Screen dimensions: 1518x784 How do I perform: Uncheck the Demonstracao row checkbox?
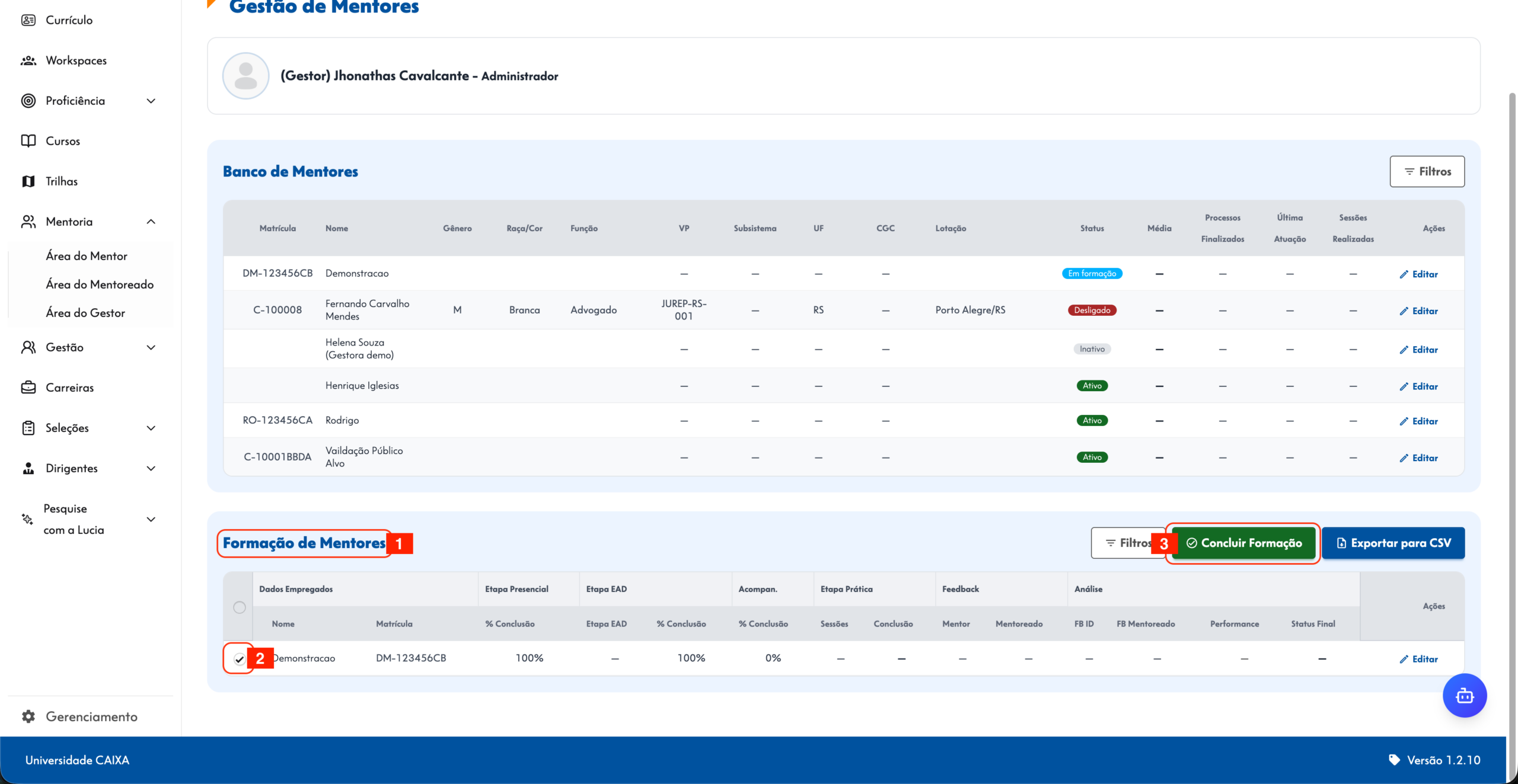coord(240,658)
